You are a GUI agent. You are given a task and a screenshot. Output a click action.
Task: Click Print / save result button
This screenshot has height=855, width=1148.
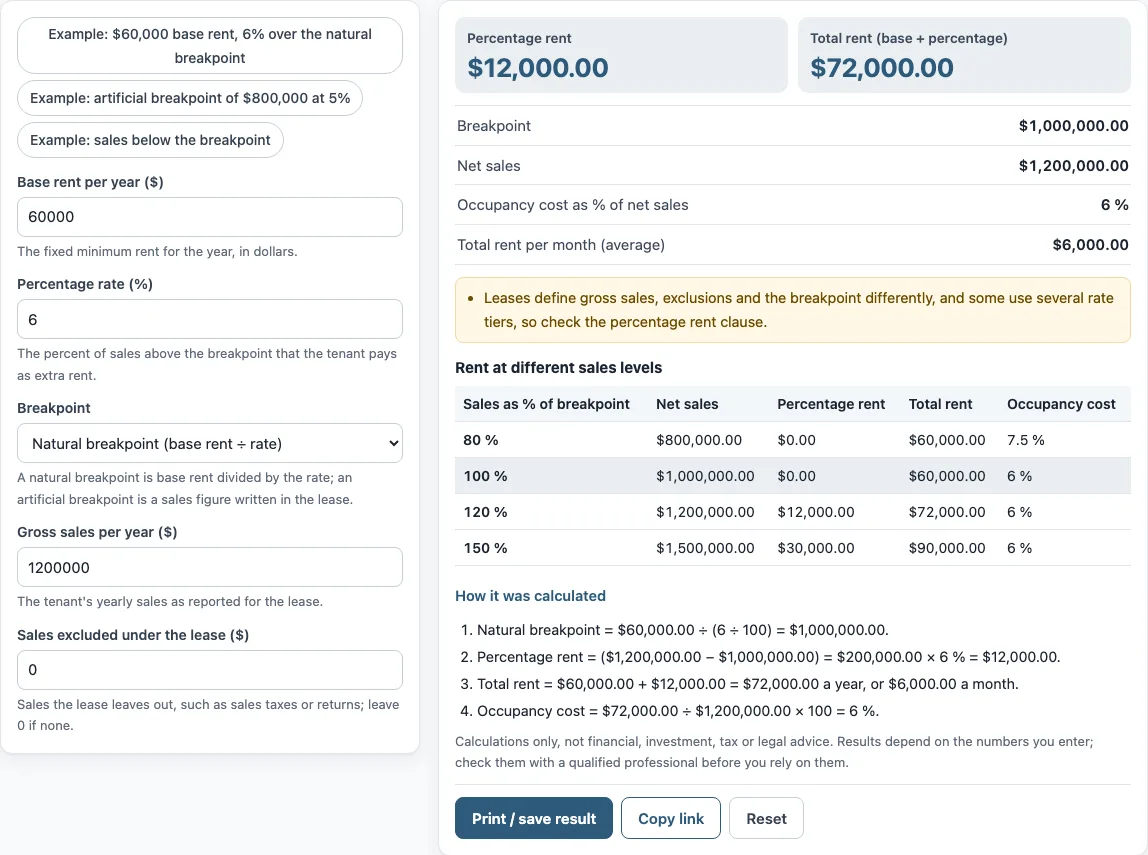pyautogui.click(x=534, y=818)
